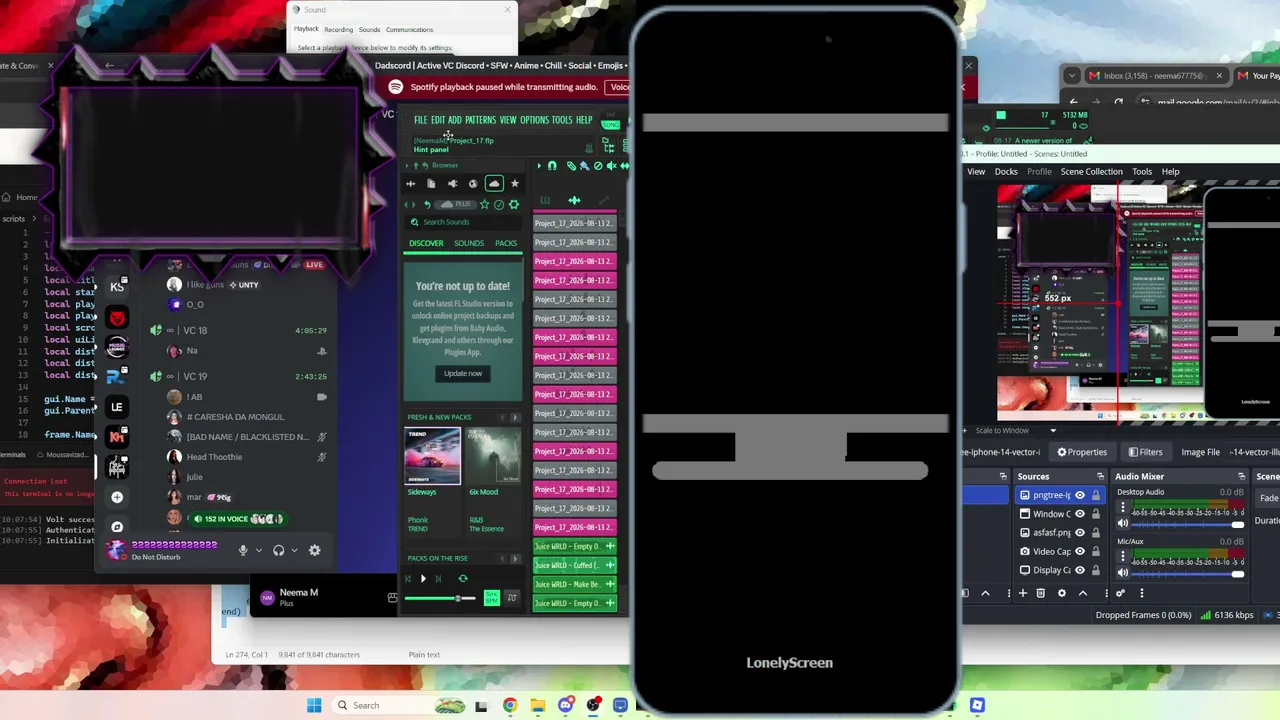Click the 152 IN VOICE pill
This screenshot has height=720, width=1280.
240,519
